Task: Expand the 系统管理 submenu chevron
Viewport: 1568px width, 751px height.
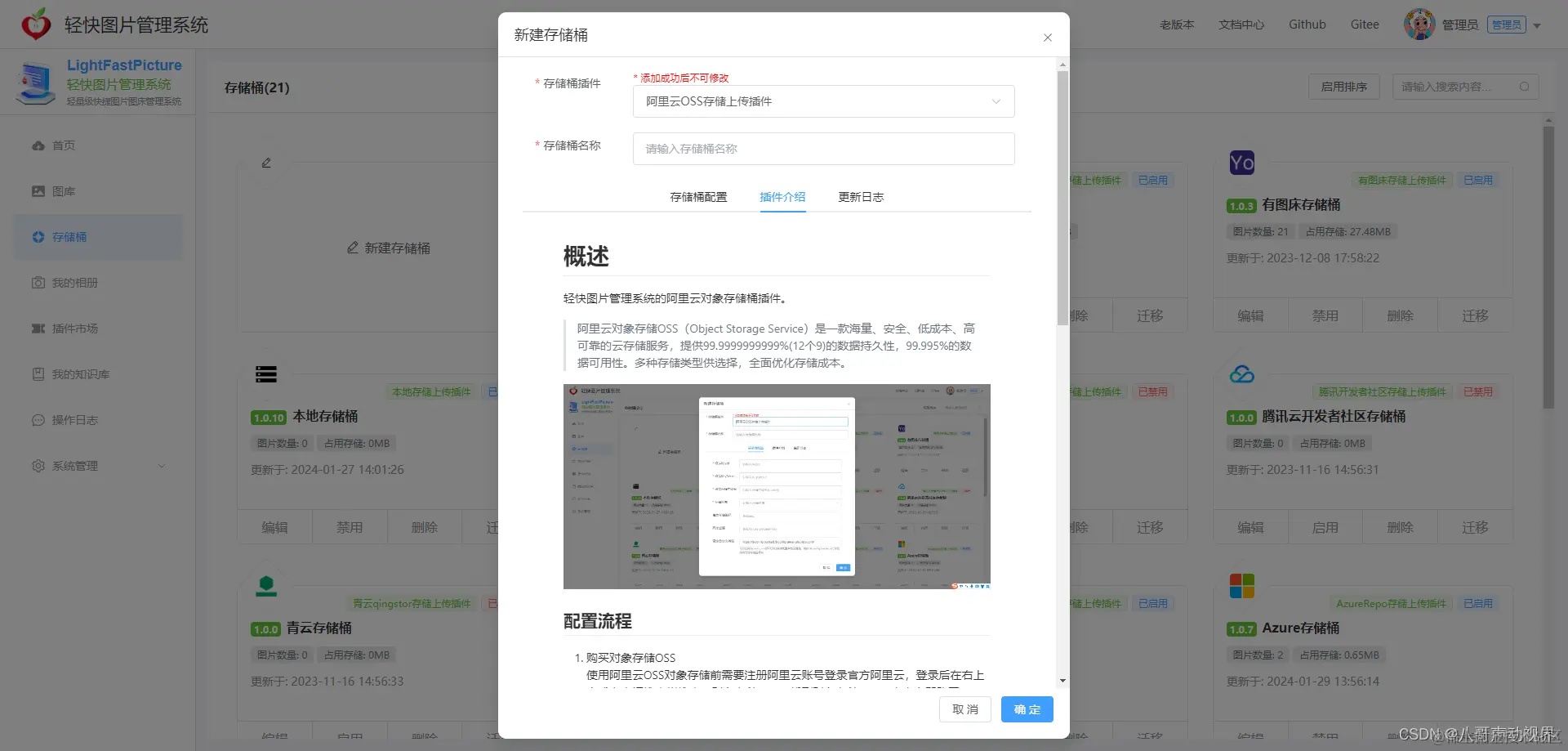Action: coord(161,465)
